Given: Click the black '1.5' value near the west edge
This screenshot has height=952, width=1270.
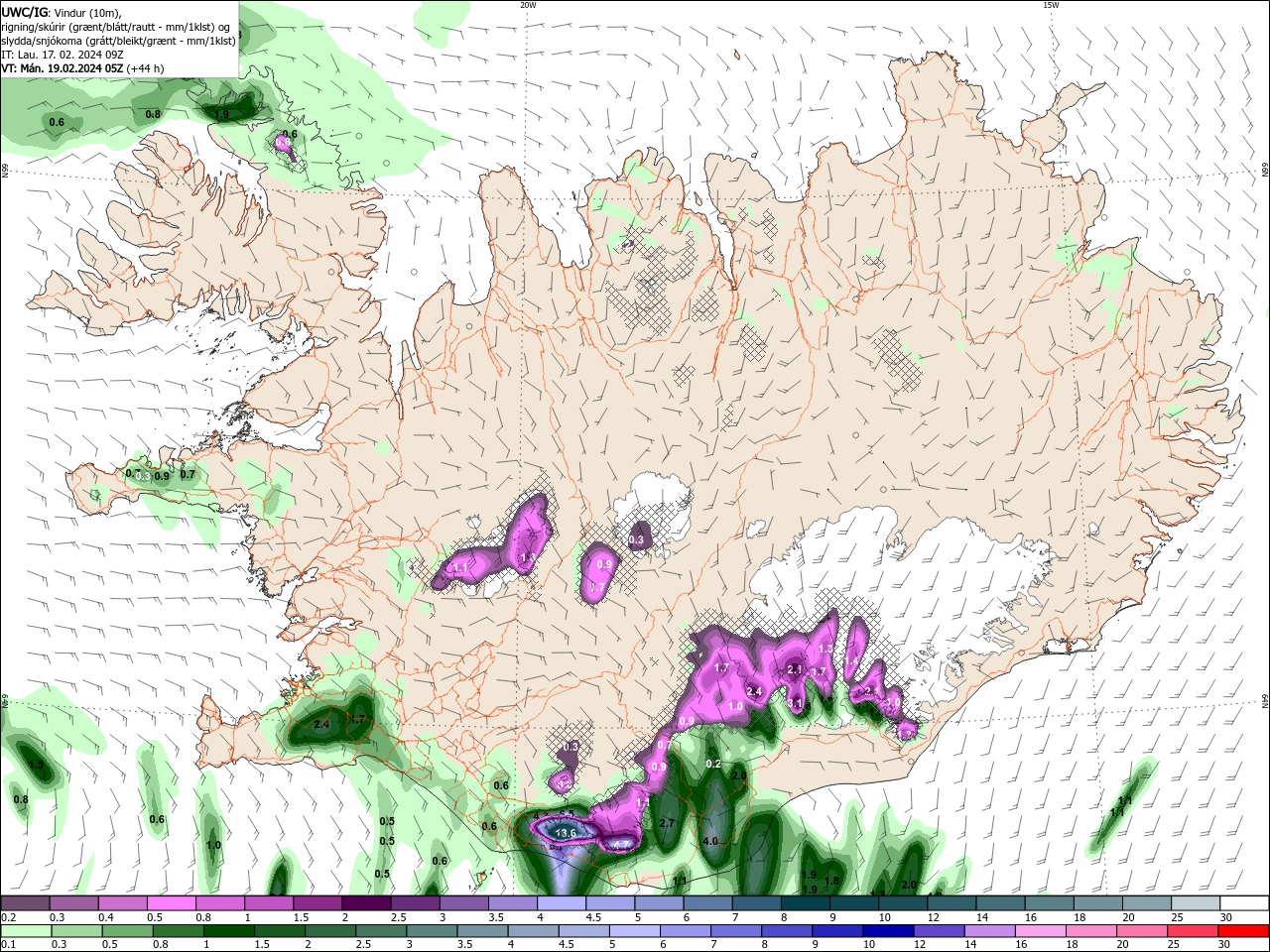Looking at the screenshot, I should pos(36,766).
